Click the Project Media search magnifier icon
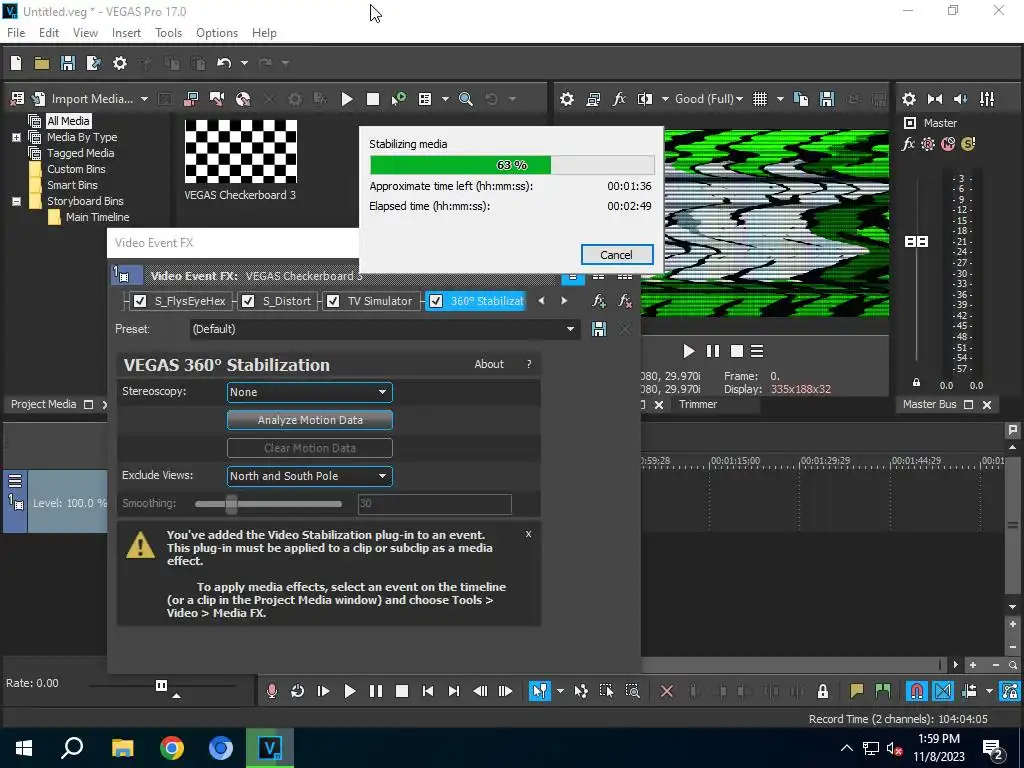Viewport: 1024px width, 768px height. pos(466,99)
